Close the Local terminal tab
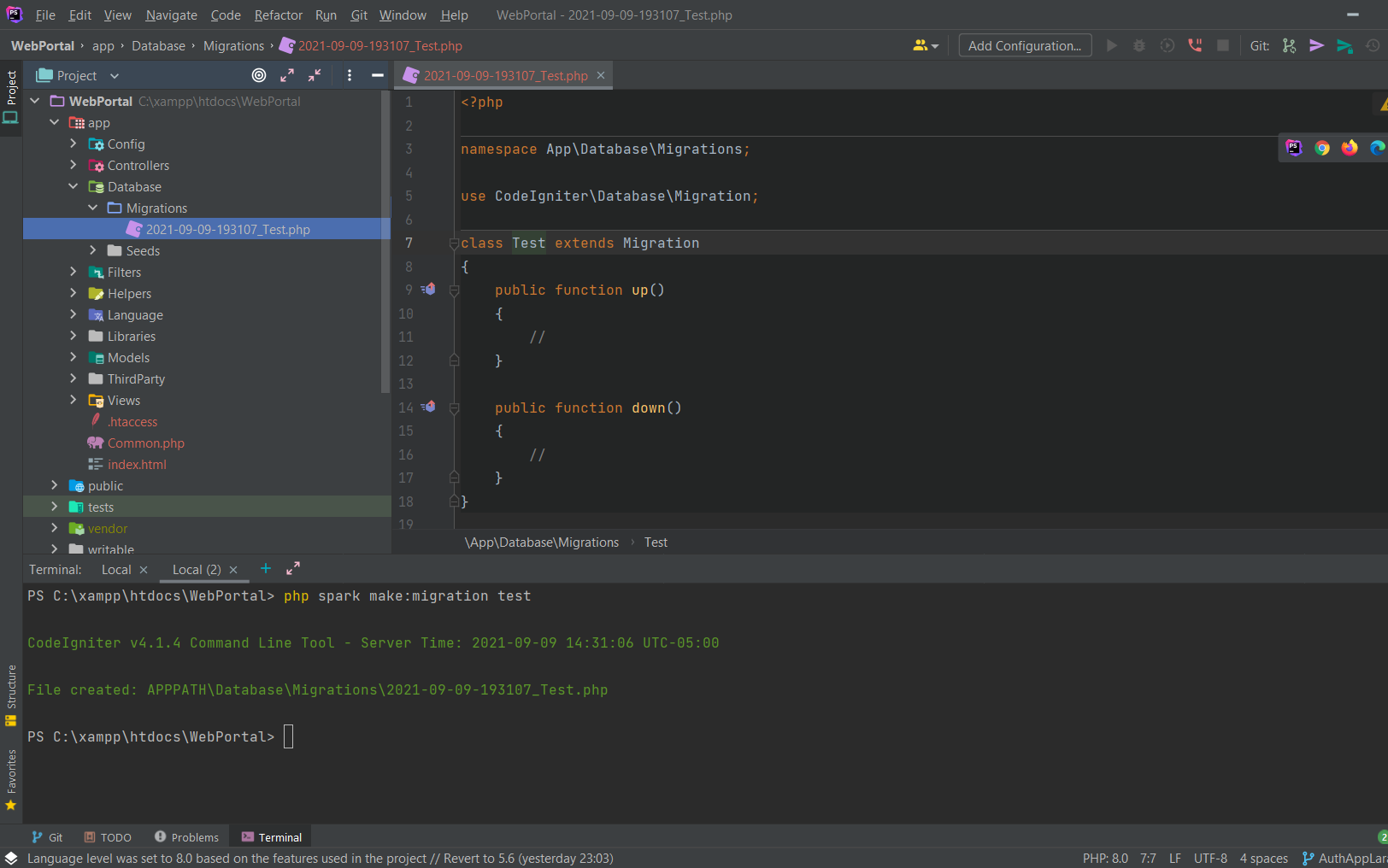Image resolution: width=1388 pixels, height=868 pixels. 144,570
